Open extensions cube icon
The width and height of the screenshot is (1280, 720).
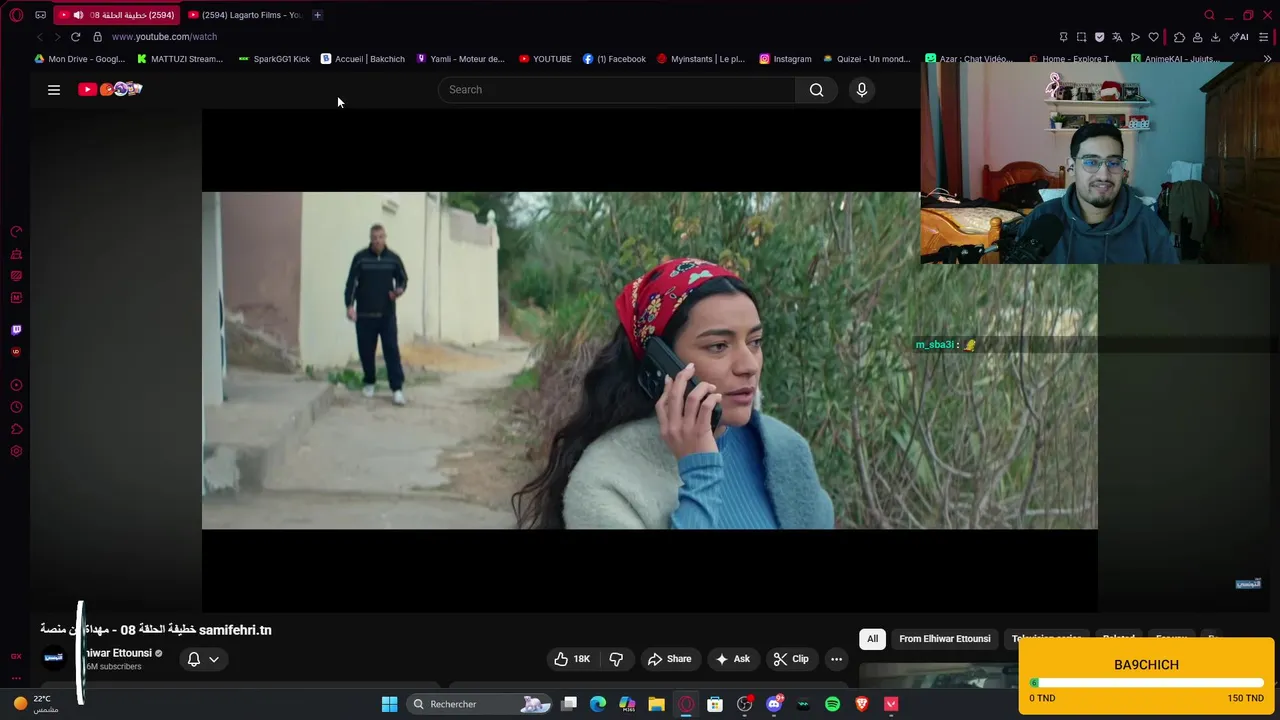pos(1179,37)
